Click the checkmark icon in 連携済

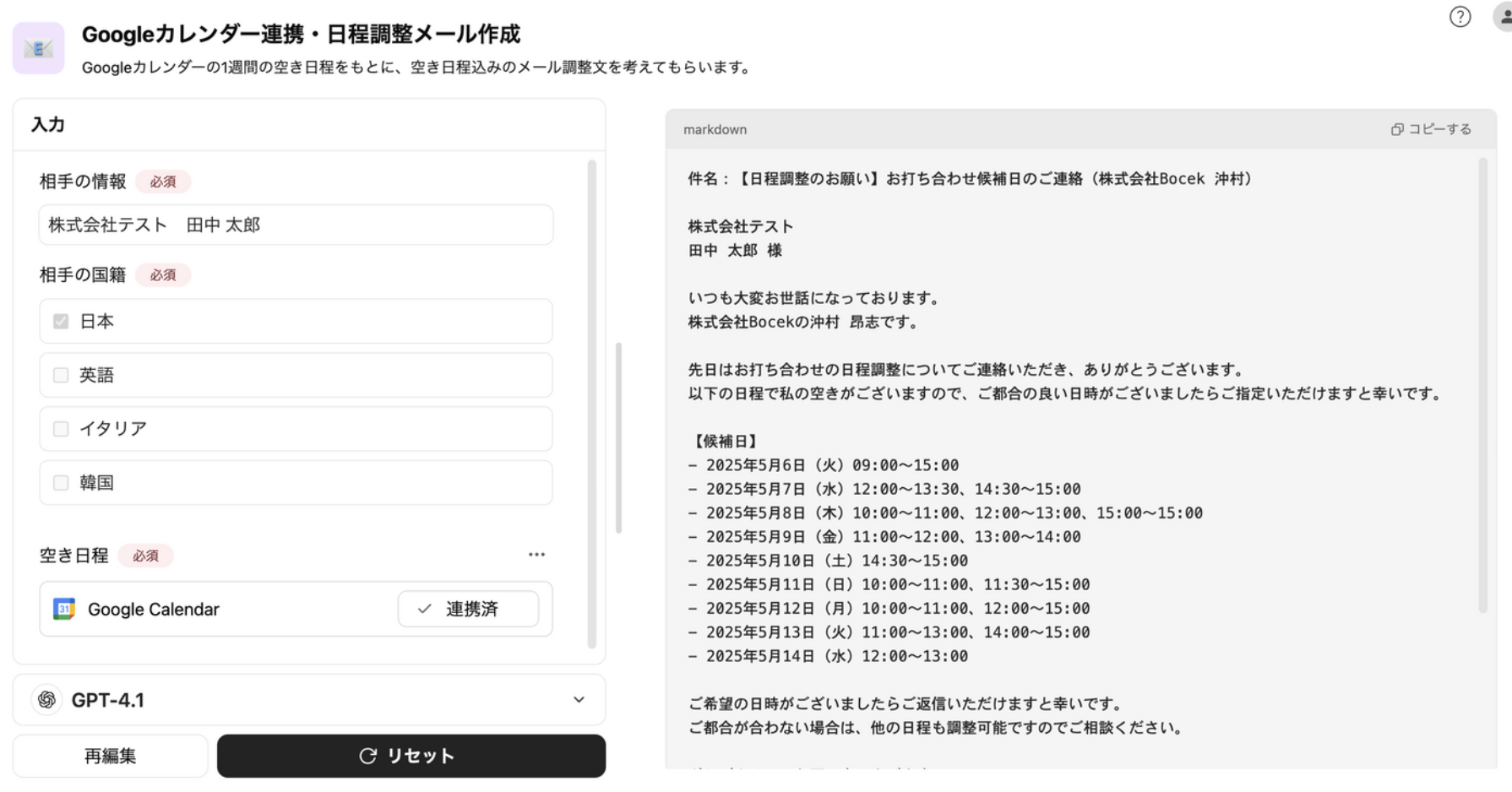(x=425, y=609)
